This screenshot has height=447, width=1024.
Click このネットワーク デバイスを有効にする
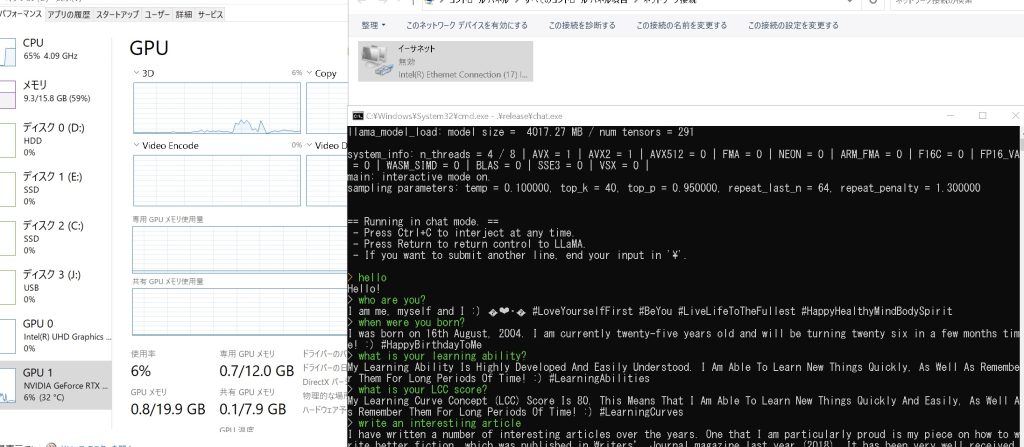tap(466, 25)
